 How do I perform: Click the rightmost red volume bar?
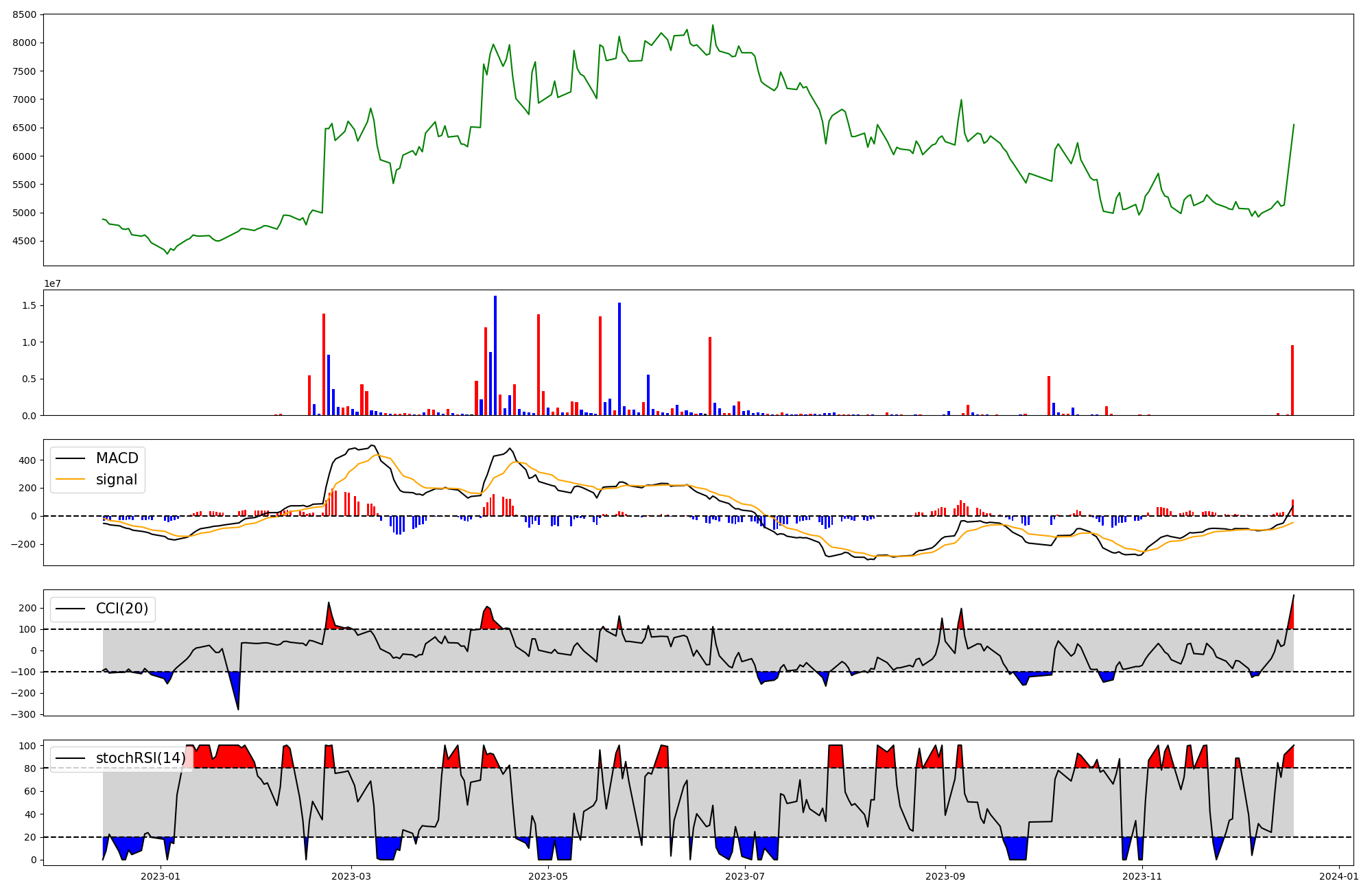(1292, 380)
